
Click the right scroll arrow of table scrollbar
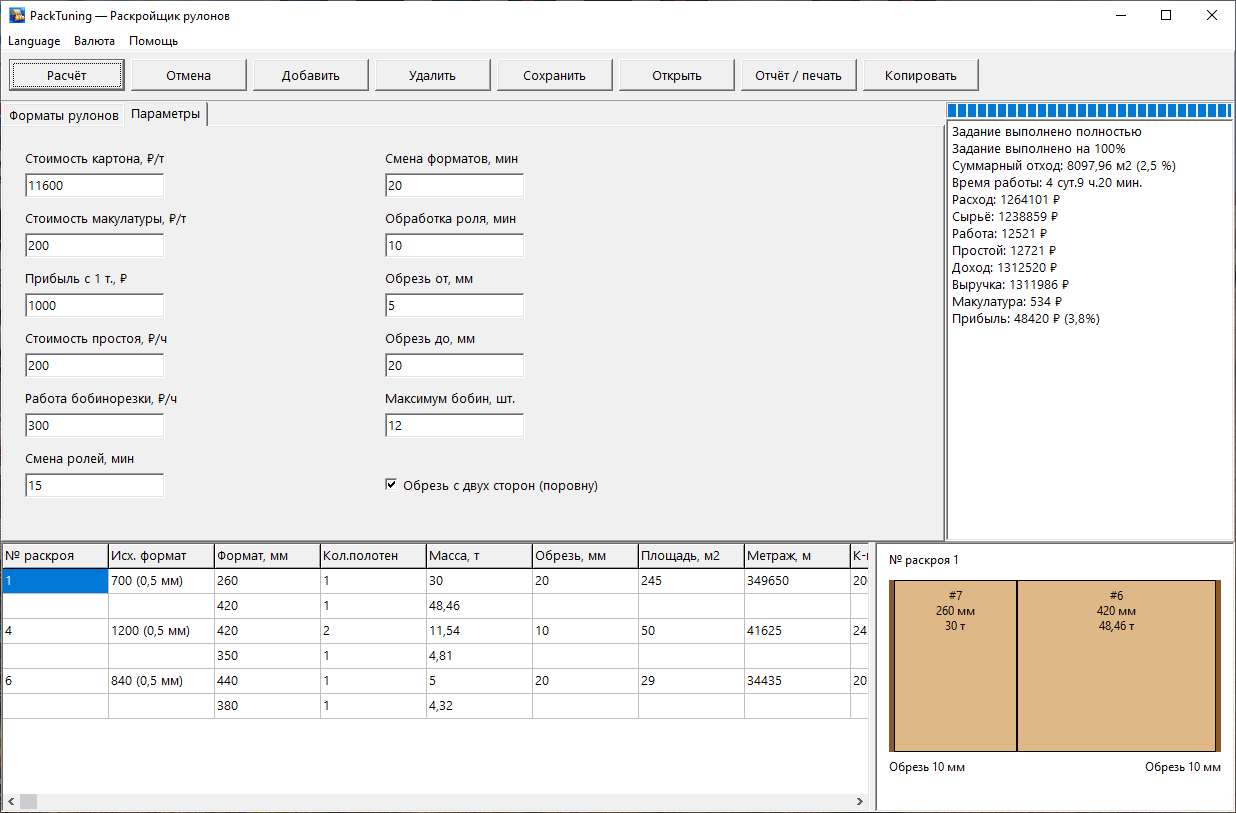(860, 802)
